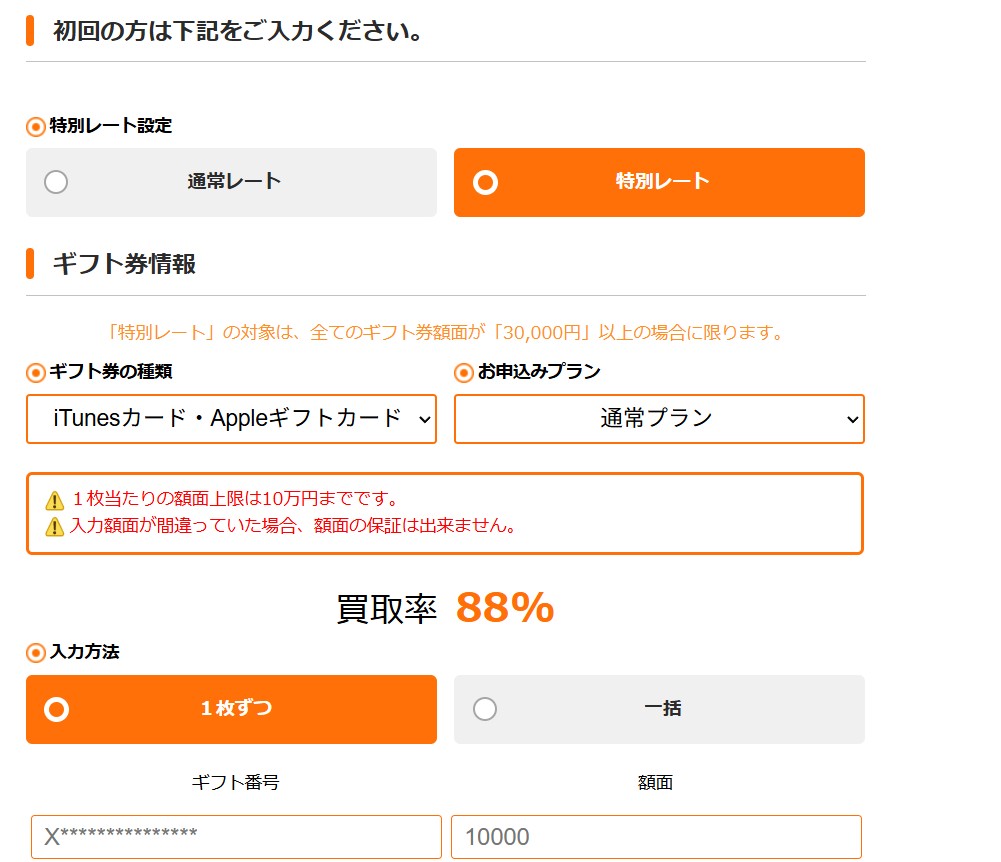Select the 通常レート radio option
The image size is (1001, 862).
coord(231,183)
